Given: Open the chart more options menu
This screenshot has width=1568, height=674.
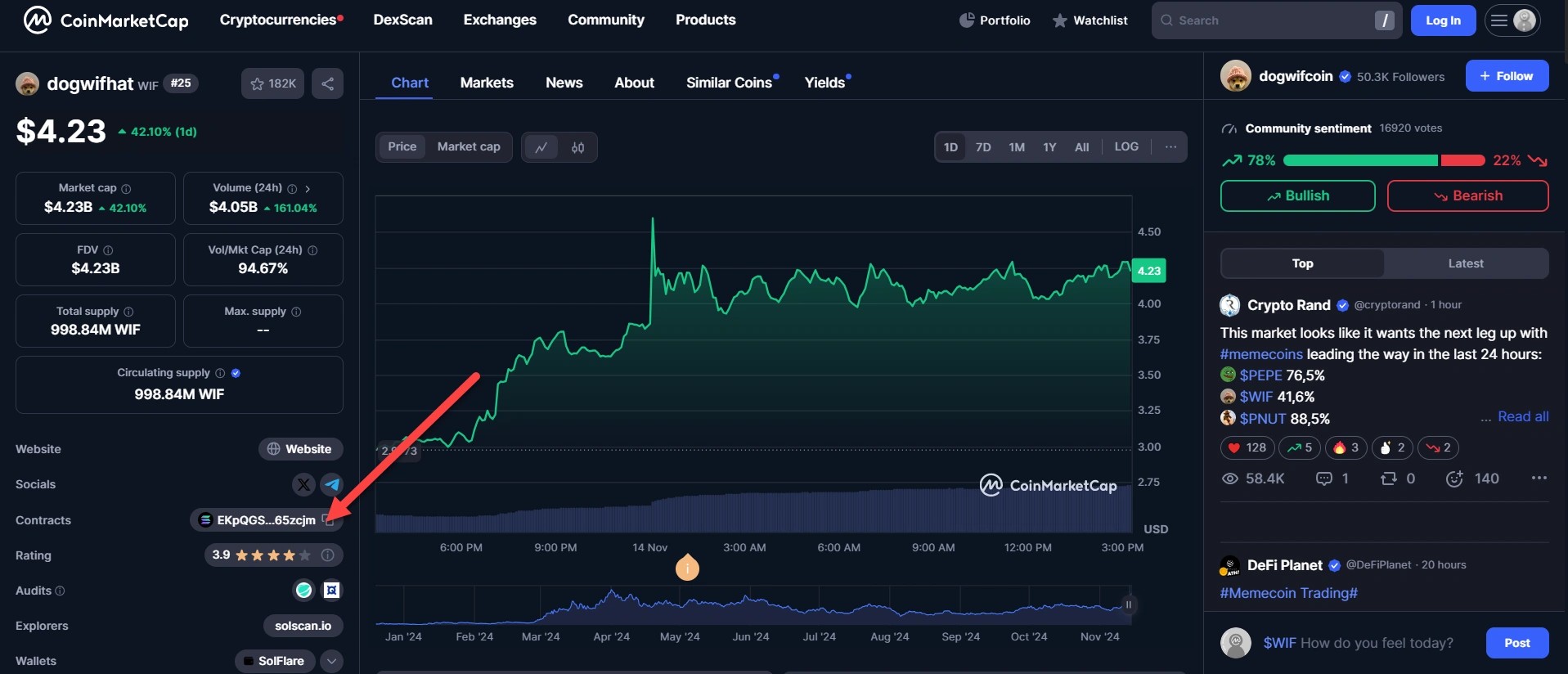Looking at the screenshot, I should coord(1170,146).
